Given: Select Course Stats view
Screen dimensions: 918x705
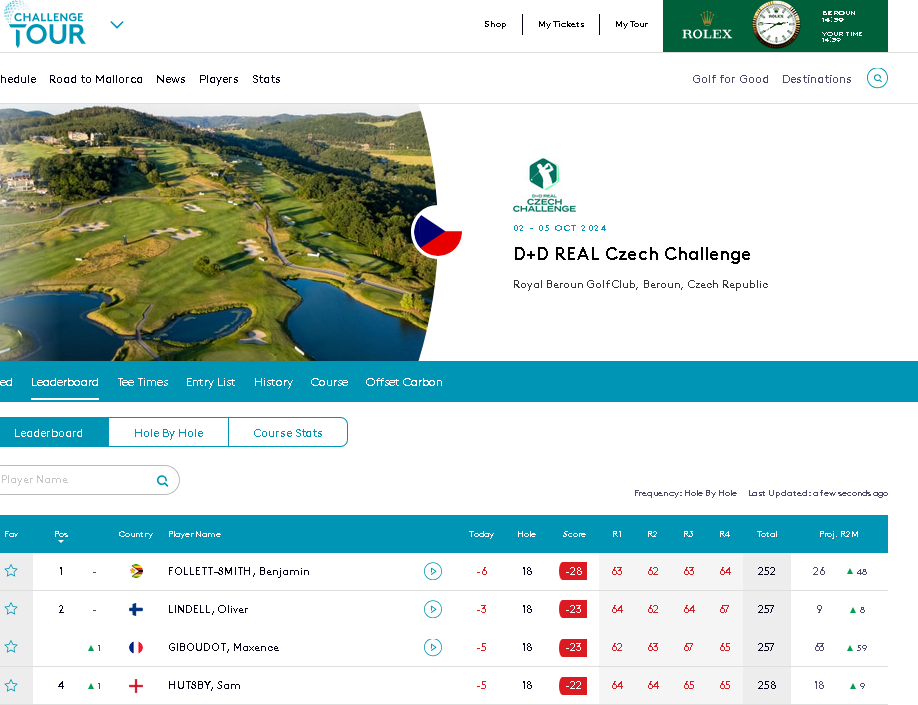Looking at the screenshot, I should (287, 433).
